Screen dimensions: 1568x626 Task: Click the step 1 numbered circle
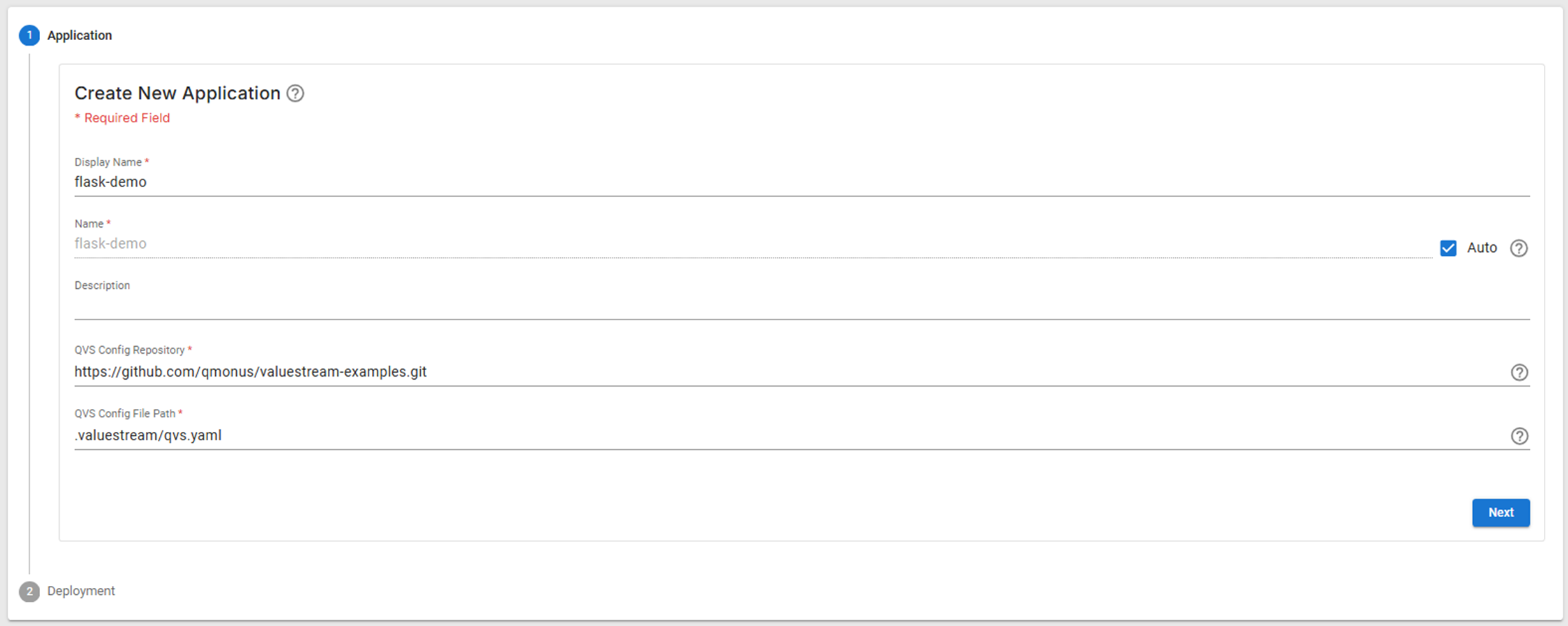coord(29,36)
